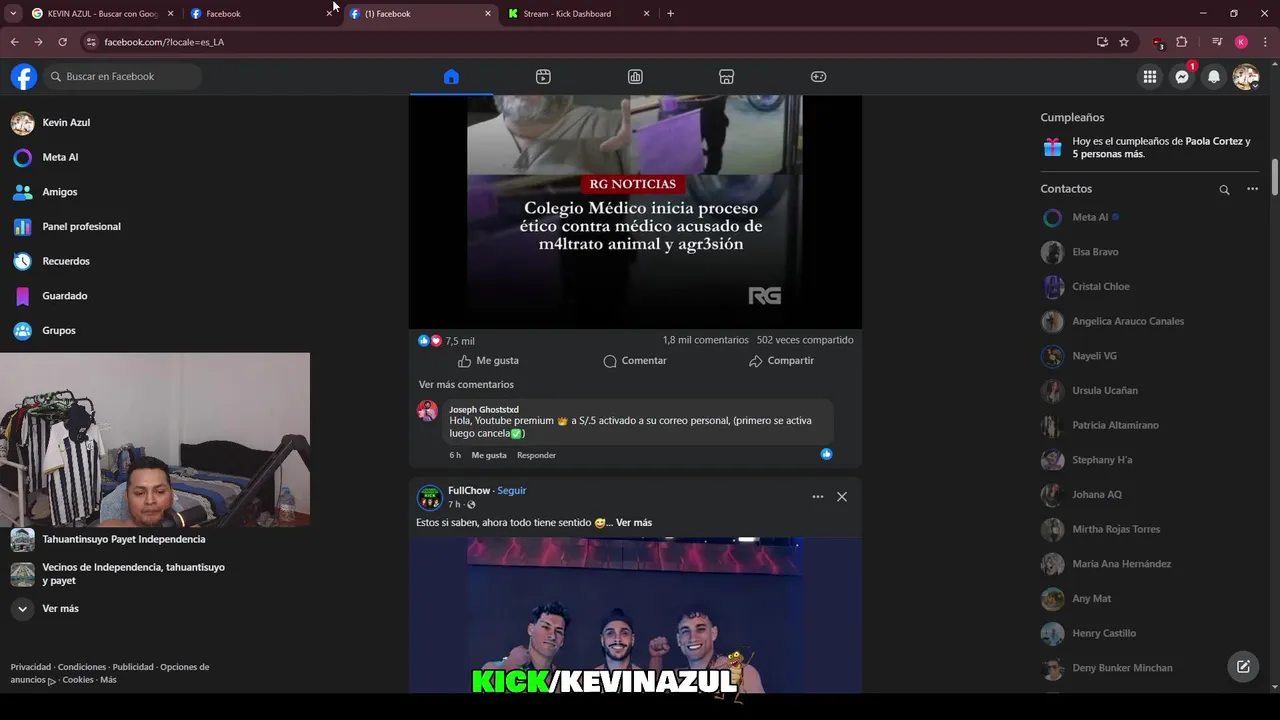Like the RG Noticias post
Viewport: 1280px width, 720px height.
tap(488, 361)
